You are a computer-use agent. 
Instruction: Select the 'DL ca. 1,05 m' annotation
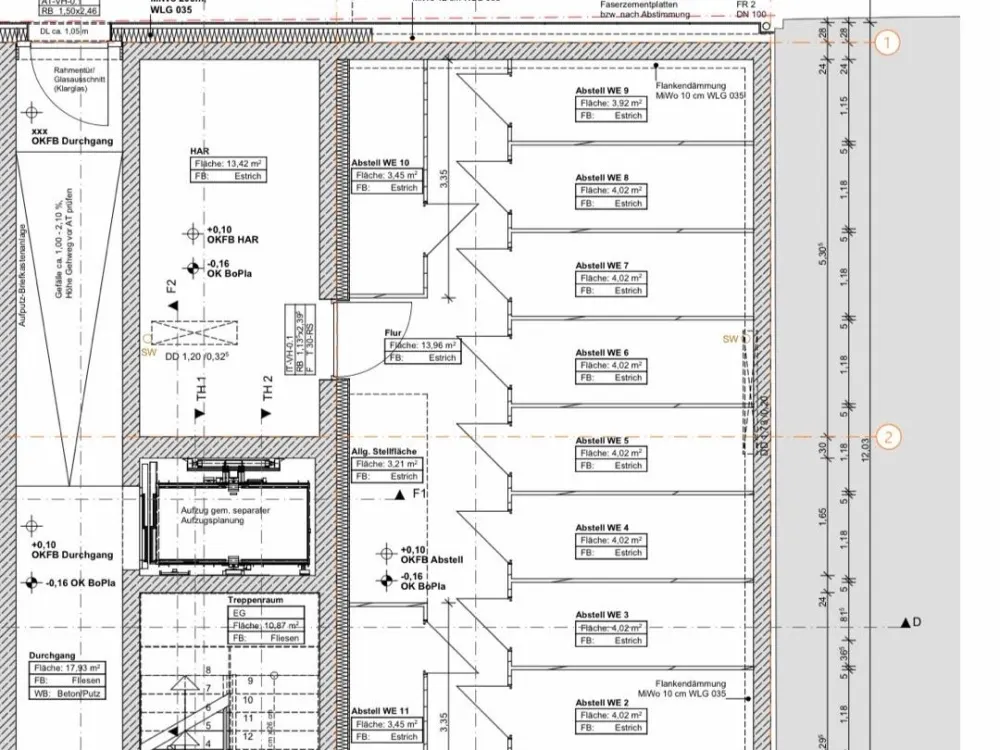coord(64,31)
